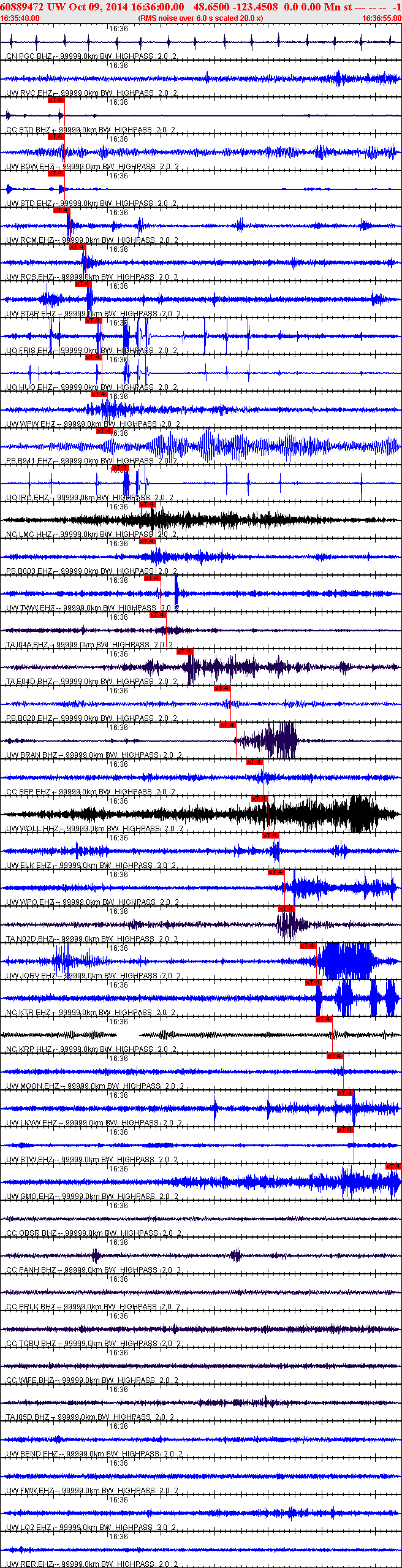
Task: Click the red pick marker on UW JORV trace
Action: [308, 946]
